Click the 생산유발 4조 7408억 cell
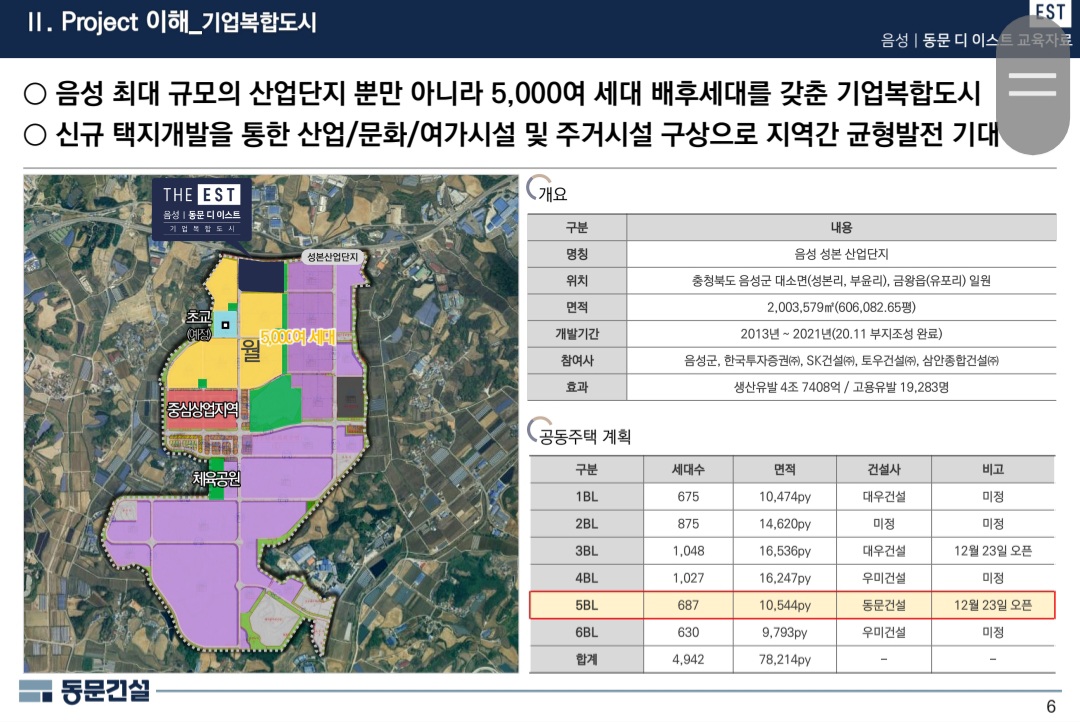Screen dimensions: 1080x722 [841, 387]
